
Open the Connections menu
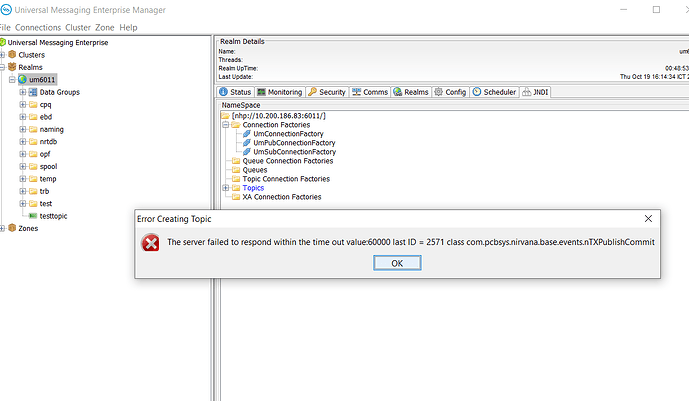click(x=38, y=27)
